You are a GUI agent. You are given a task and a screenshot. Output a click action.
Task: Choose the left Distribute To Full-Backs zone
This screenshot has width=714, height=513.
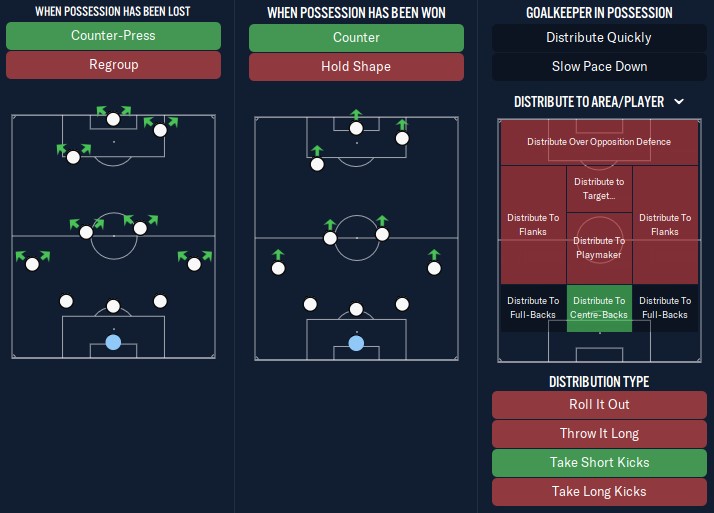tap(533, 308)
